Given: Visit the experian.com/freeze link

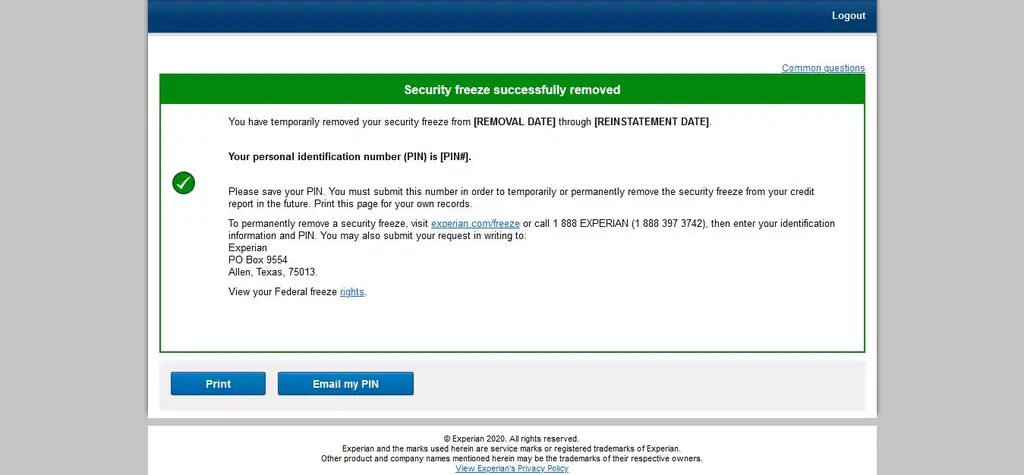Looking at the screenshot, I should pyautogui.click(x=475, y=224).
